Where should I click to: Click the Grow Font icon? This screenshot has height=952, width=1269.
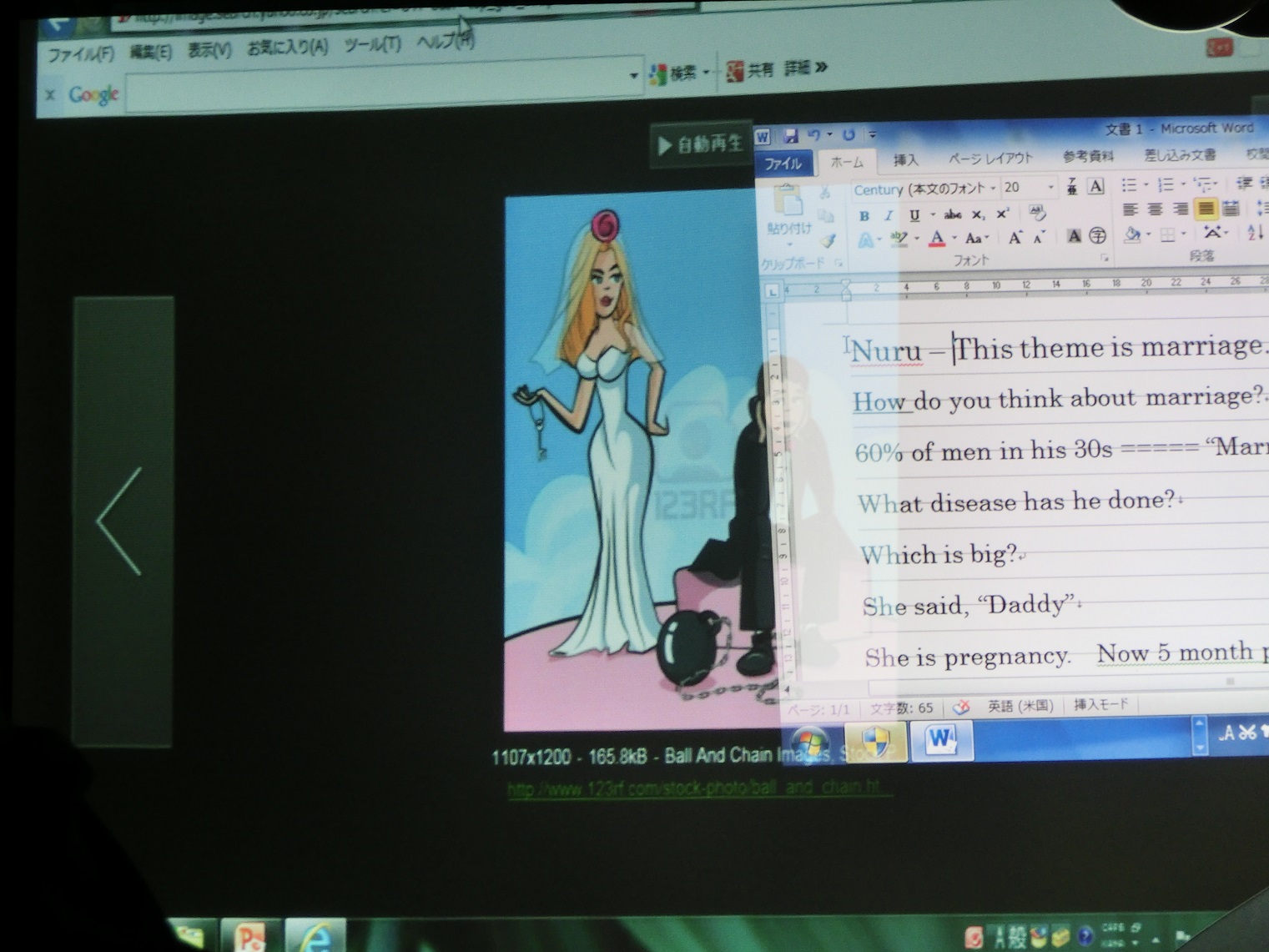click(x=1015, y=239)
